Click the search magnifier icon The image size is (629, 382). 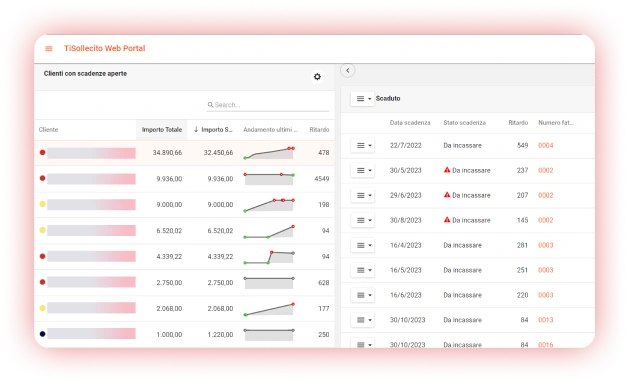tap(210, 105)
